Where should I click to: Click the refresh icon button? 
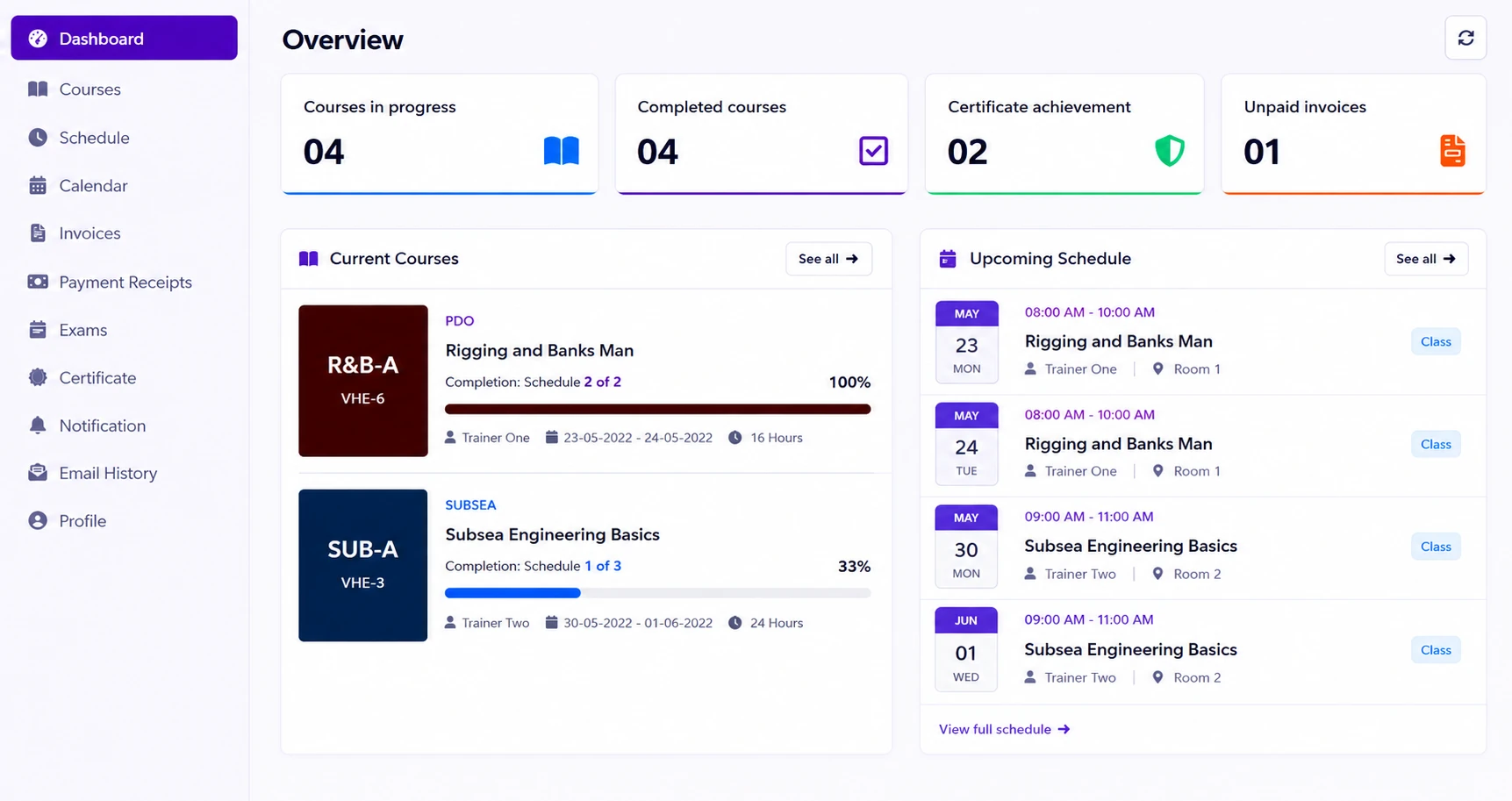[x=1465, y=38]
